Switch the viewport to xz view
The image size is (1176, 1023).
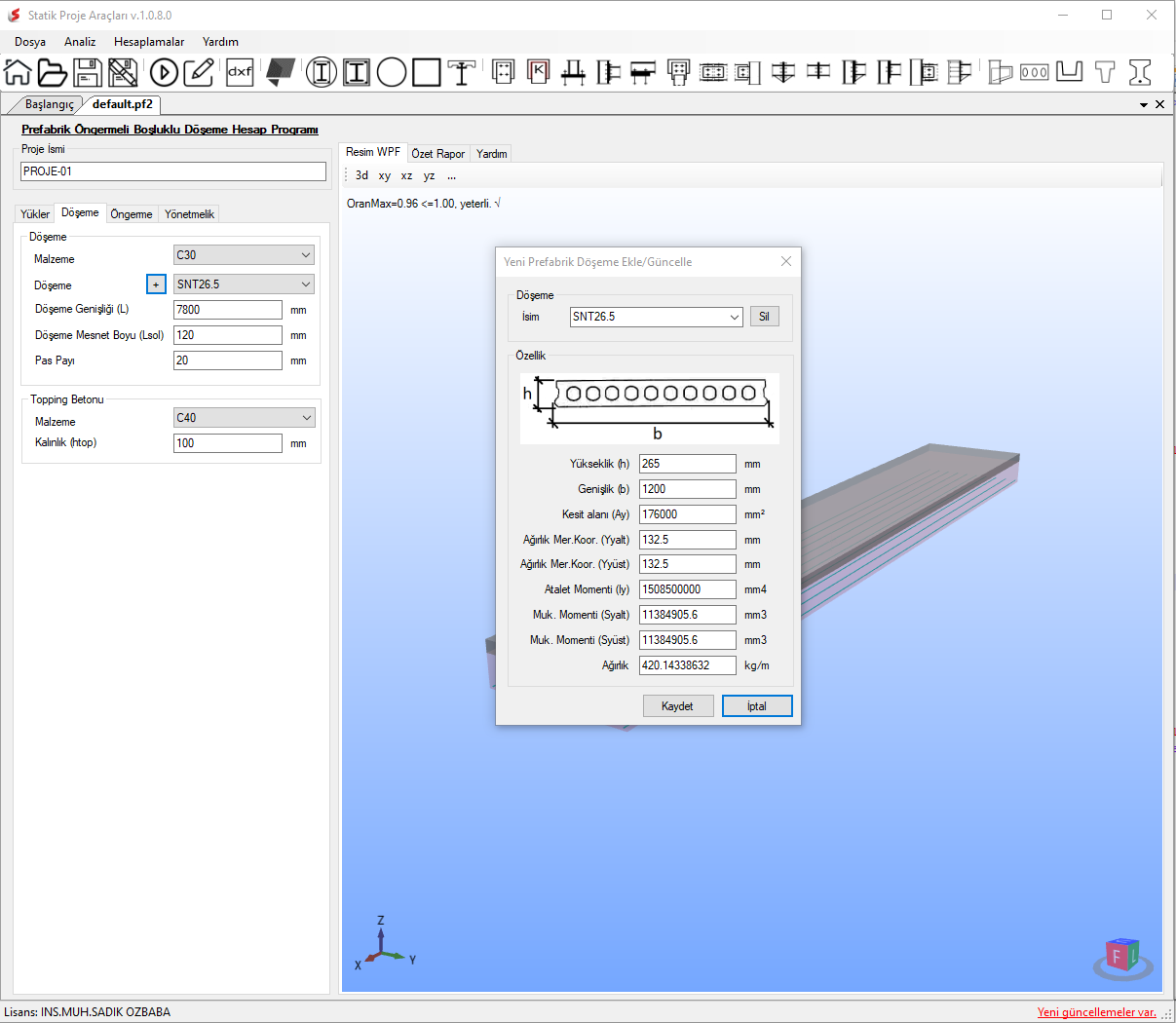click(x=406, y=175)
